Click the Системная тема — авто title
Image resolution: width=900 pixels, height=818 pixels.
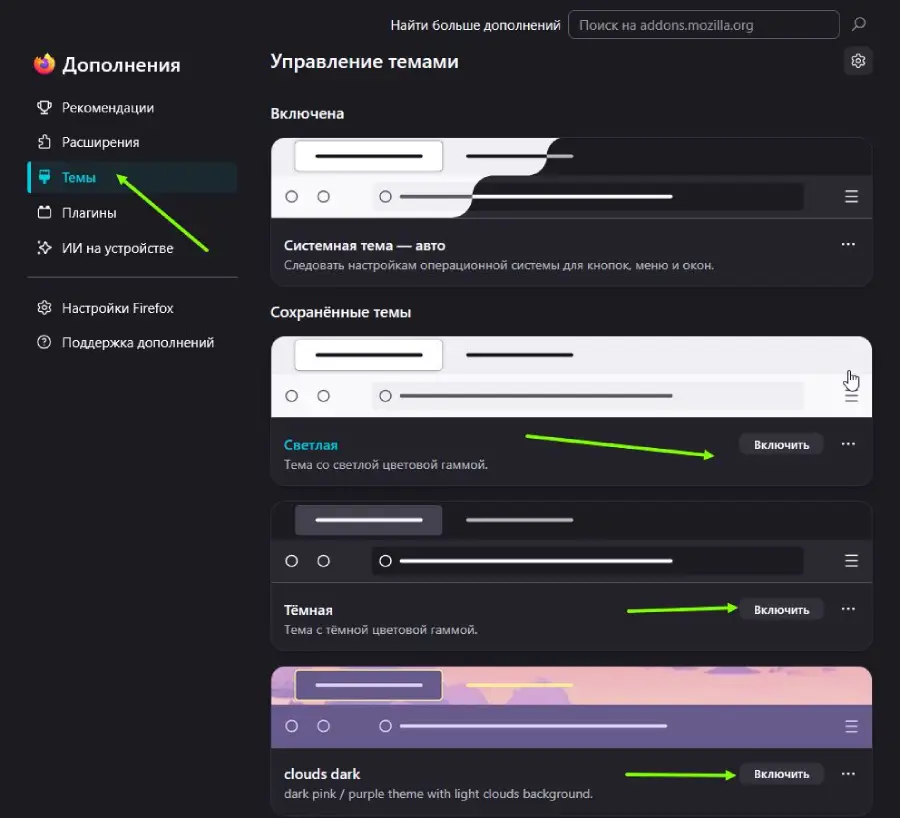point(364,246)
